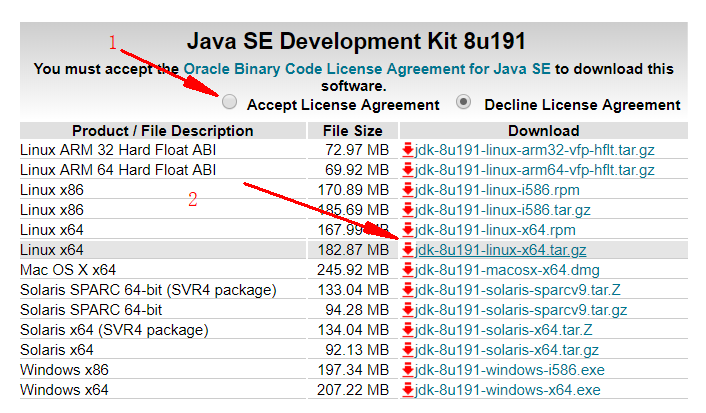The height and width of the screenshot is (413, 706).
Task: Click the red download arrow for solaris-sparcv9.tar.Z
Action: 408,290
